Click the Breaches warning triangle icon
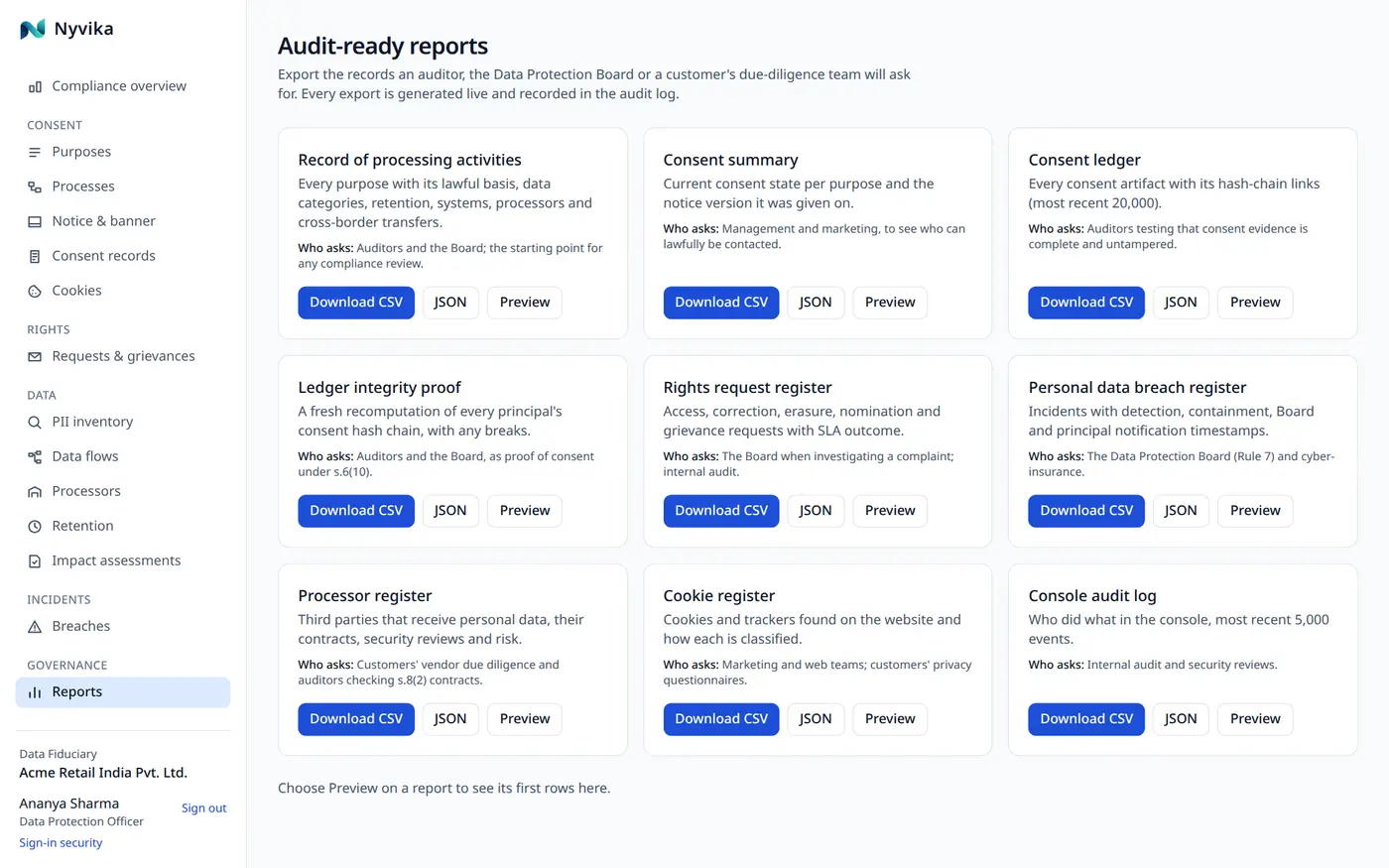Image resolution: width=1389 pixels, height=868 pixels. pos(35,626)
